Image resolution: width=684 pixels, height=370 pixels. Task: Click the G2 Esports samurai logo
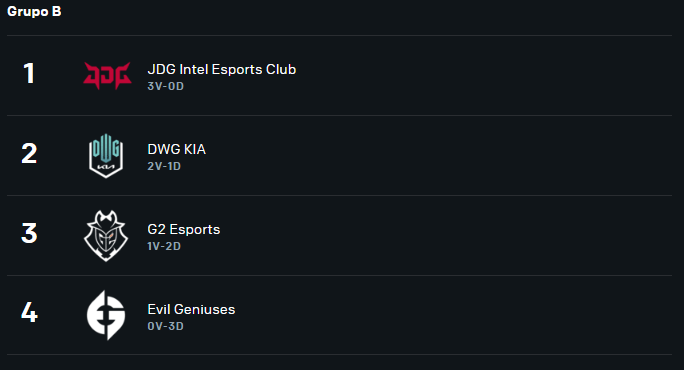pyautogui.click(x=106, y=236)
